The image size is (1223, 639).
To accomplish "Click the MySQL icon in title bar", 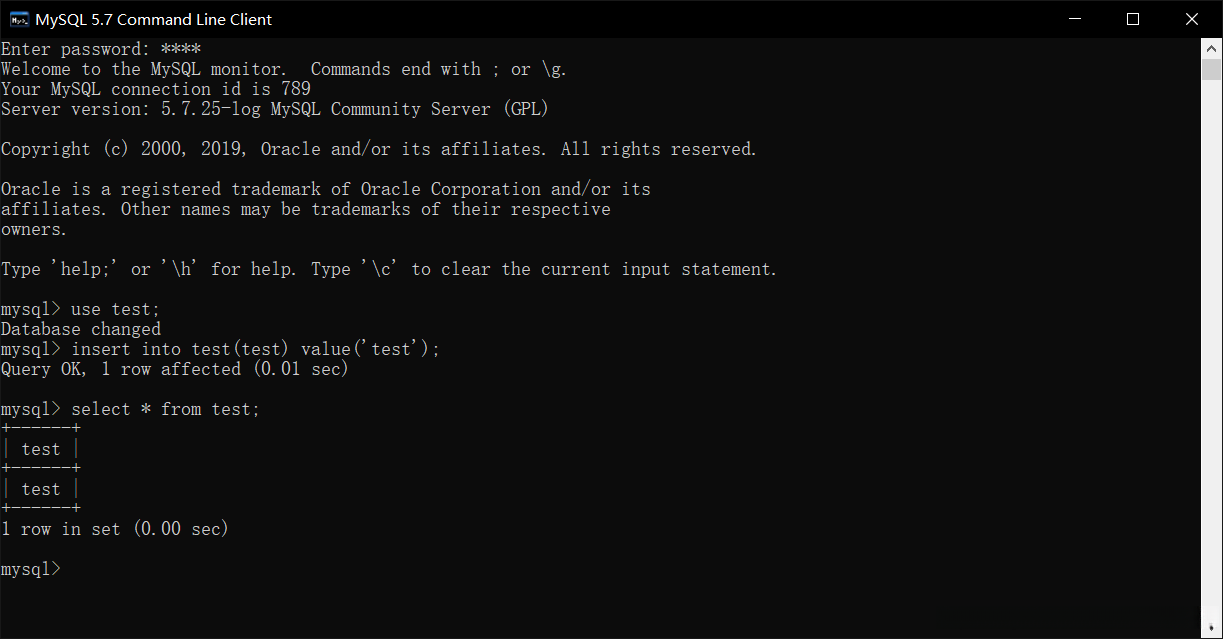I will point(19,19).
